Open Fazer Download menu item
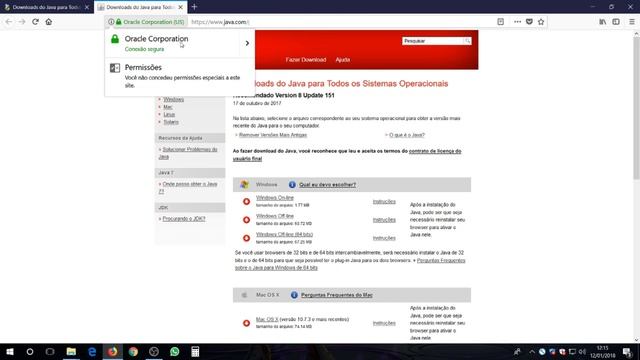This screenshot has height=360, width=640. [x=306, y=60]
